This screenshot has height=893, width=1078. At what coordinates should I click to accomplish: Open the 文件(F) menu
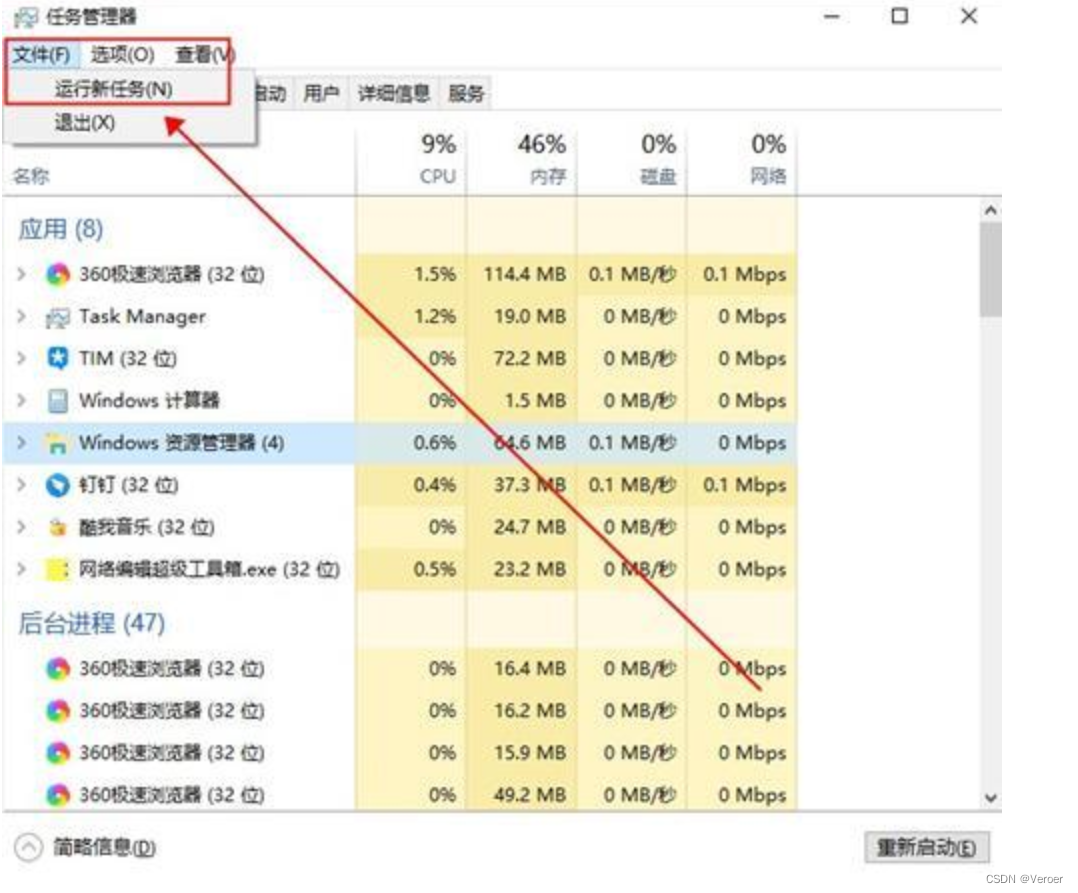[x=41, y=54]
